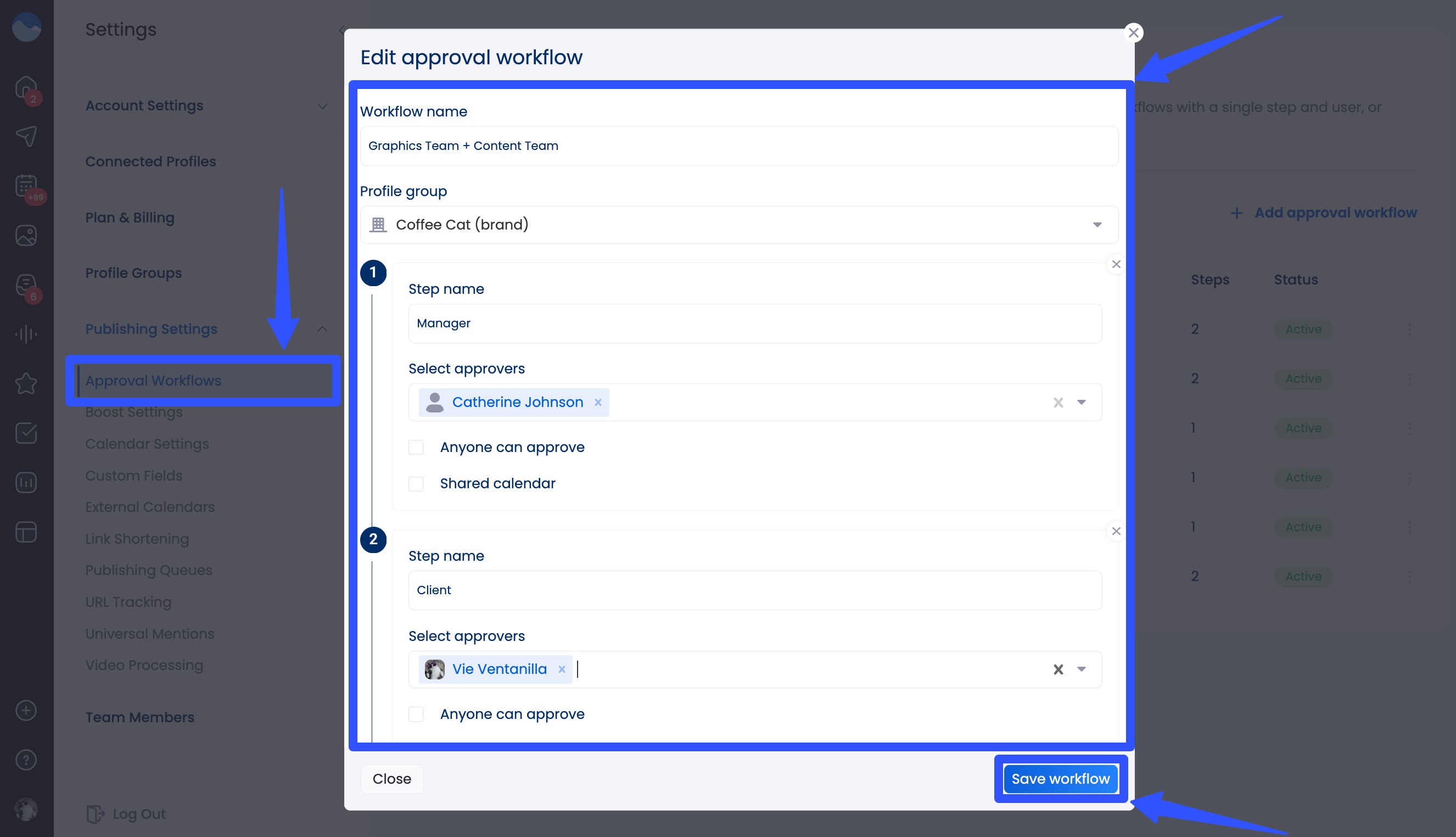Delete step 1 using its X icon
The height and width of the screenshot is (837, 1456).
pos(1116,264)
